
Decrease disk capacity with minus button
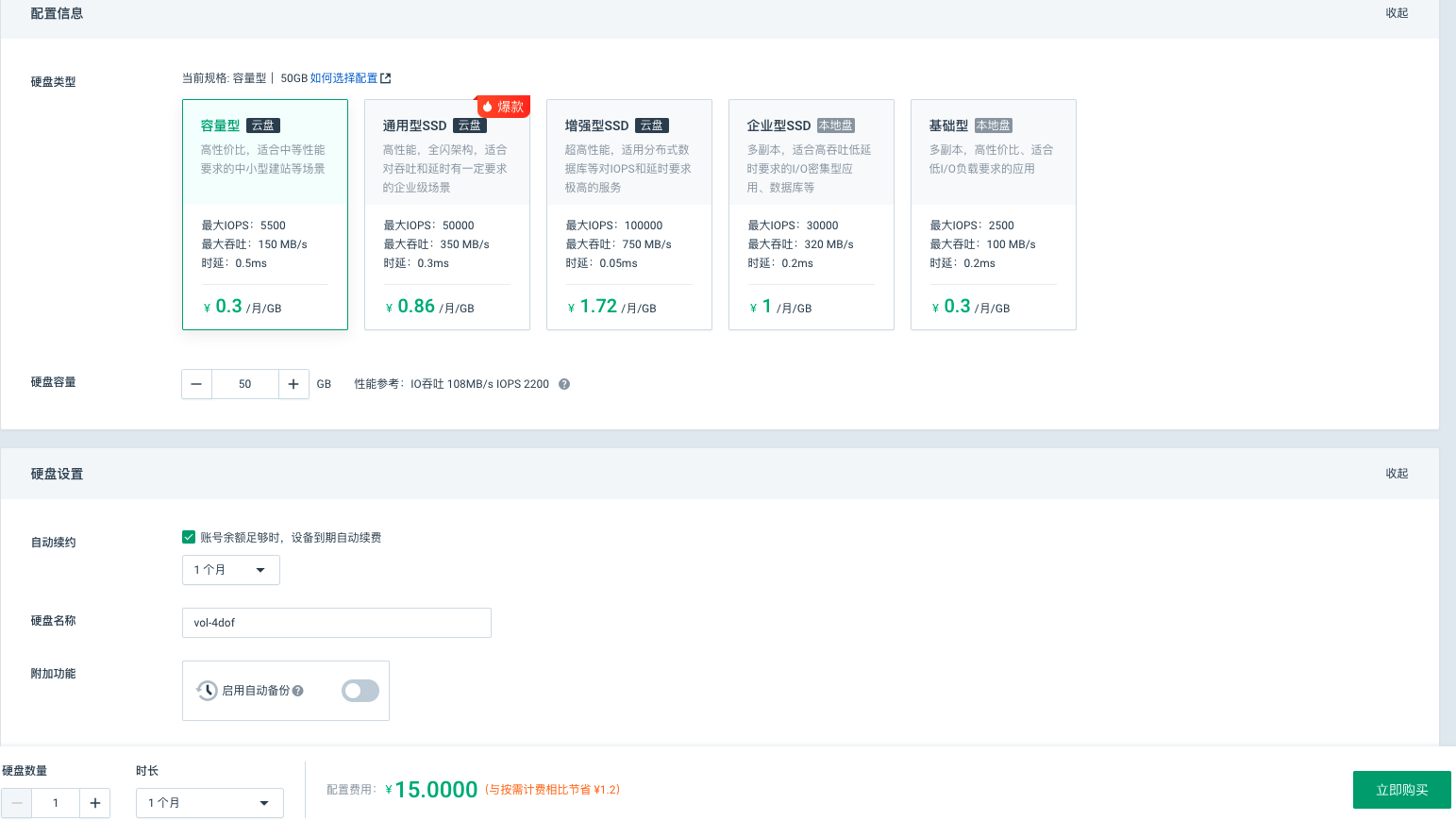[196, 384]
